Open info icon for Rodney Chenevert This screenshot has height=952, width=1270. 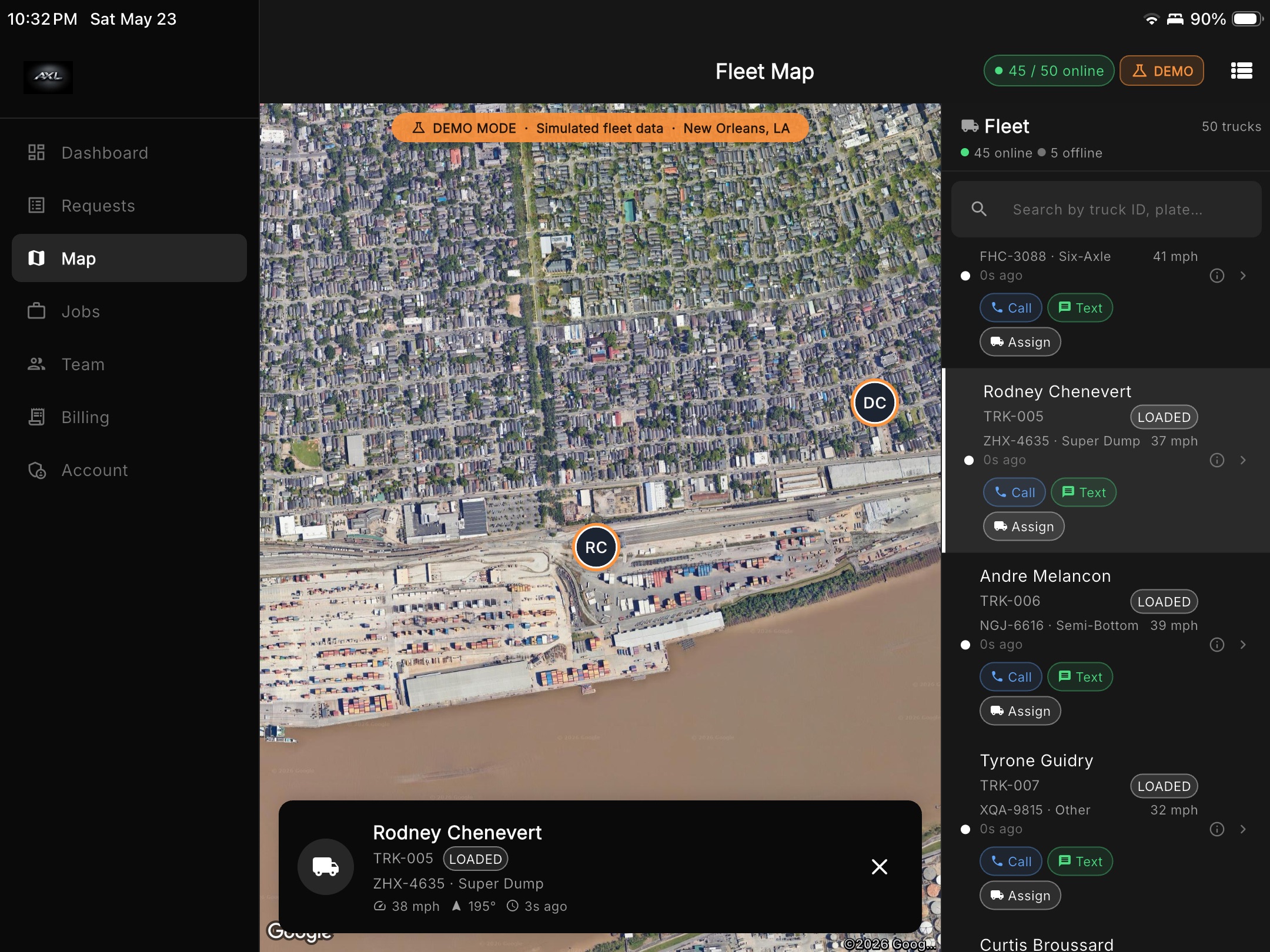click(1216, 460)
